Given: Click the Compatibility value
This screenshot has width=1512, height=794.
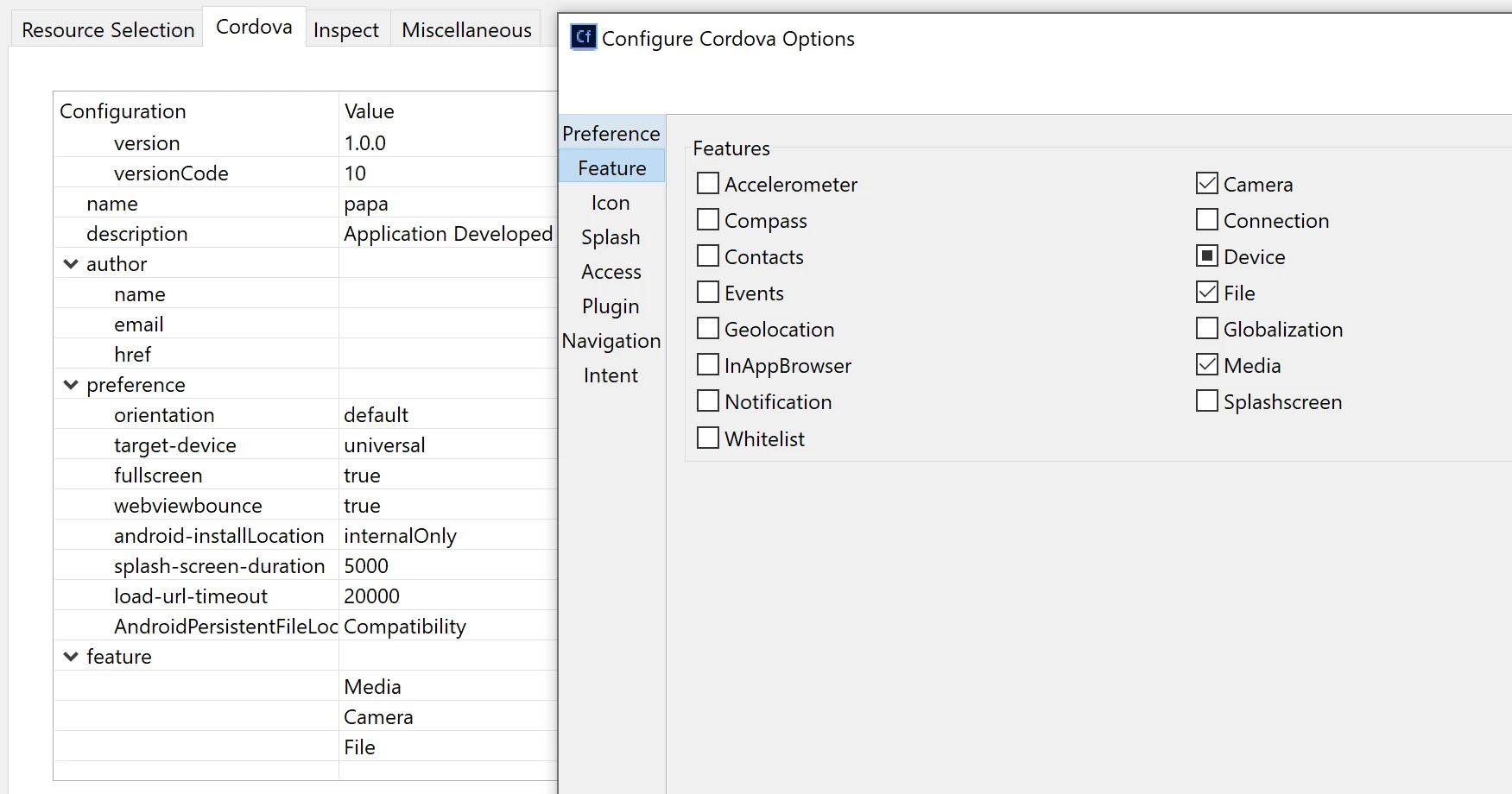Looking at the screenshot, I should (405, 626).
